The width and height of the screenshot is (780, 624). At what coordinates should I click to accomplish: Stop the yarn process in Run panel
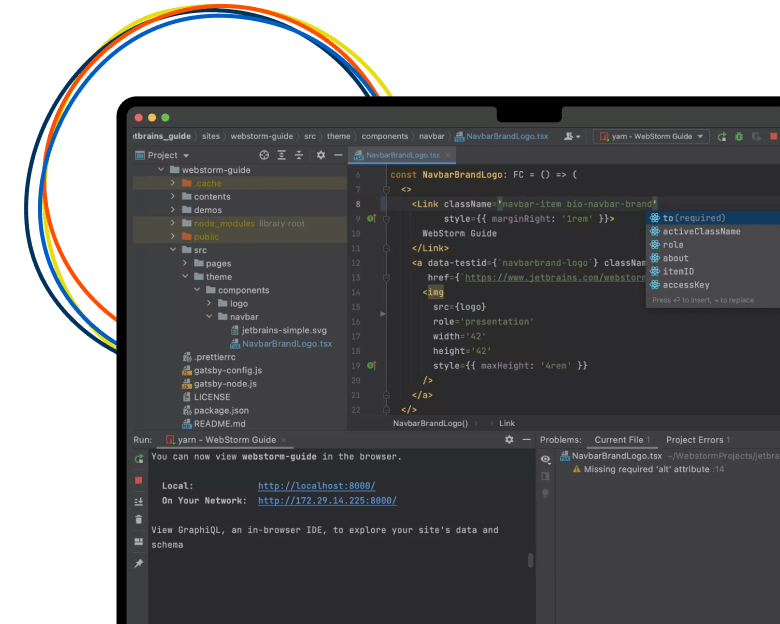tap(139, 480)
